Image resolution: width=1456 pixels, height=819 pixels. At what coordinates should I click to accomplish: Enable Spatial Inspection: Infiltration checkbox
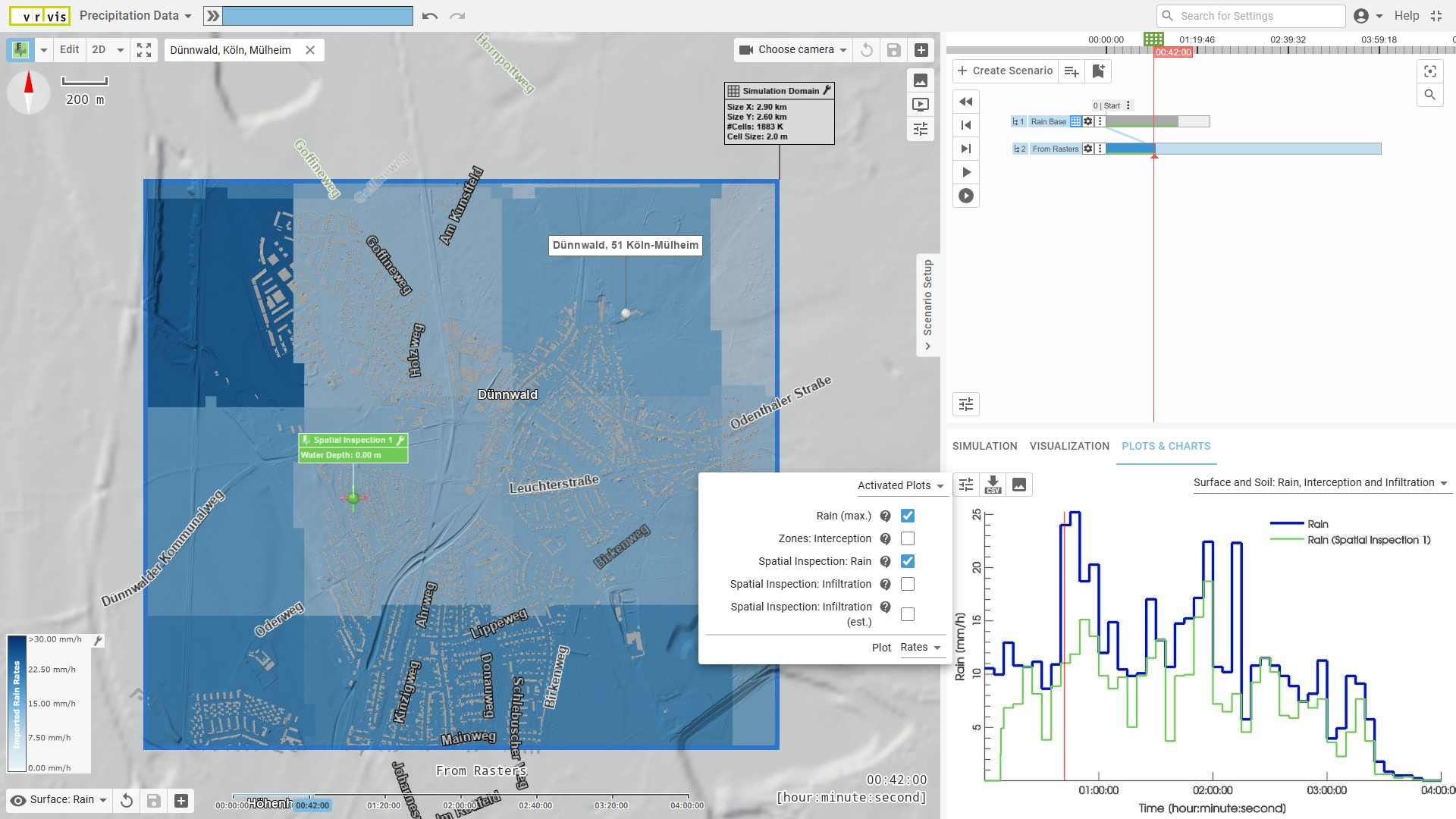[x=908, y=584]
